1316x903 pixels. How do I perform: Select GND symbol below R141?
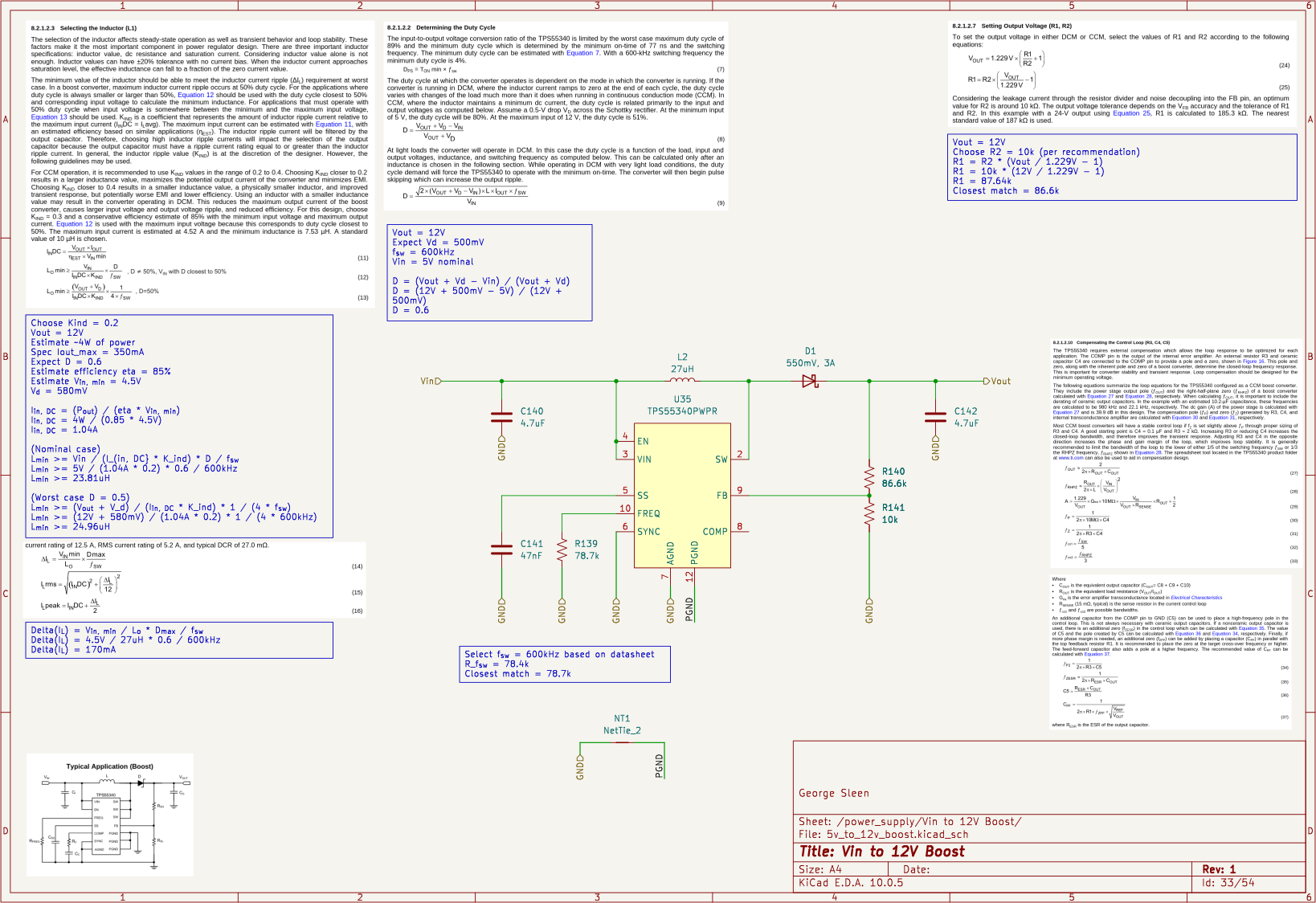(868, 611)
